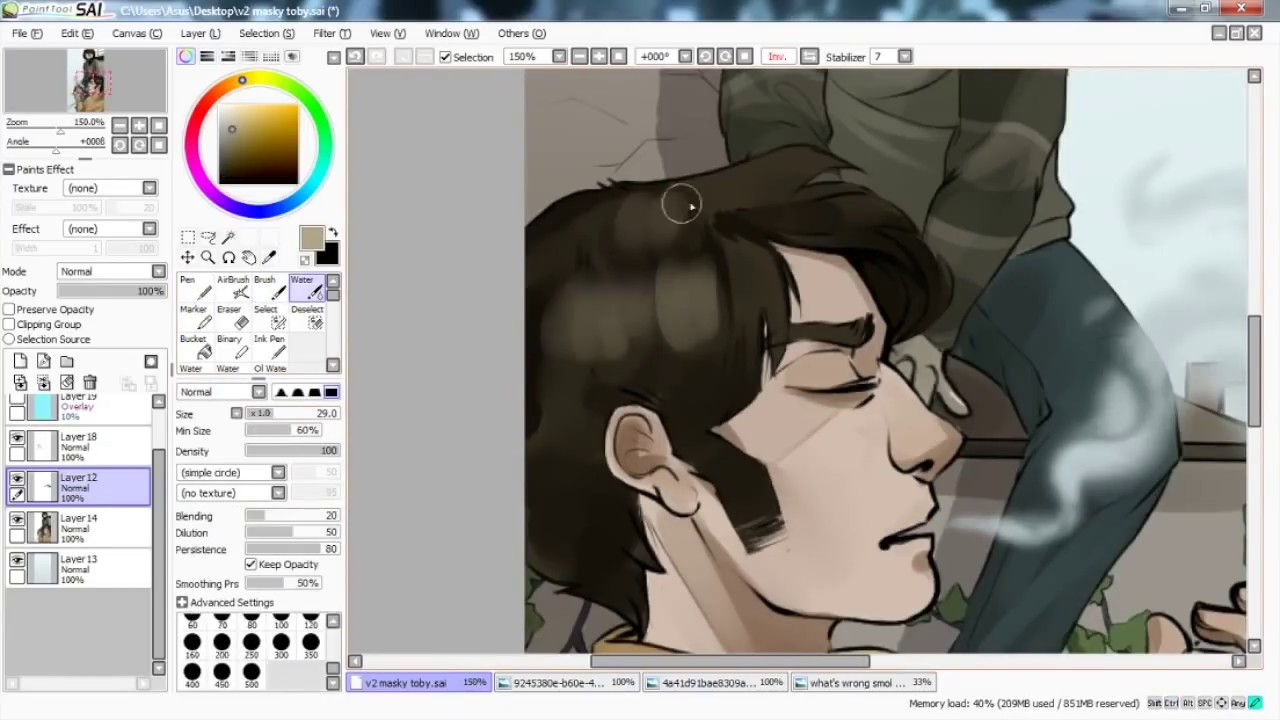Click the Inv. button in toolbar
This screenshot has width=1280, height=720.
[777, 56]
